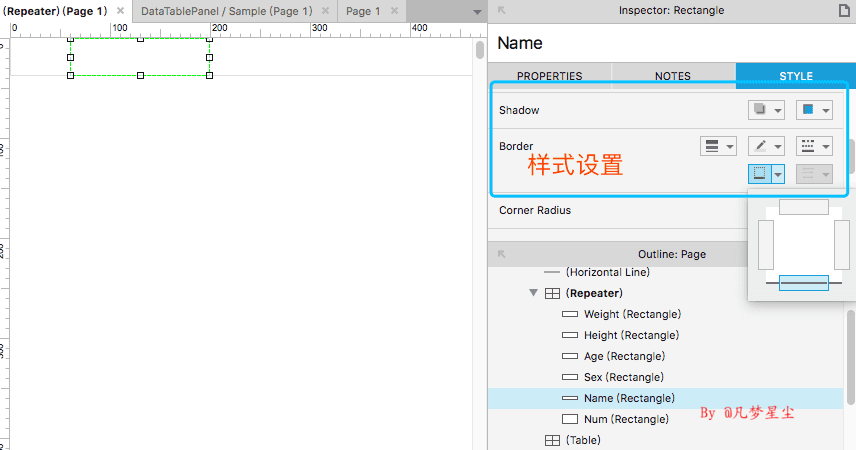Select Age (Rectangle) in the outline
Viewport: 856px width, 450px height.
coord(624,356)
